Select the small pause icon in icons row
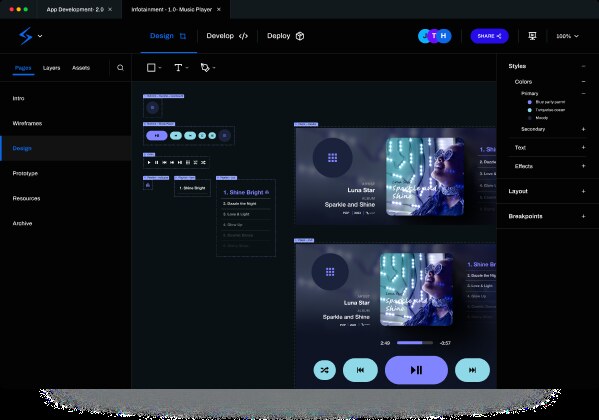 [x=156, y=162]
